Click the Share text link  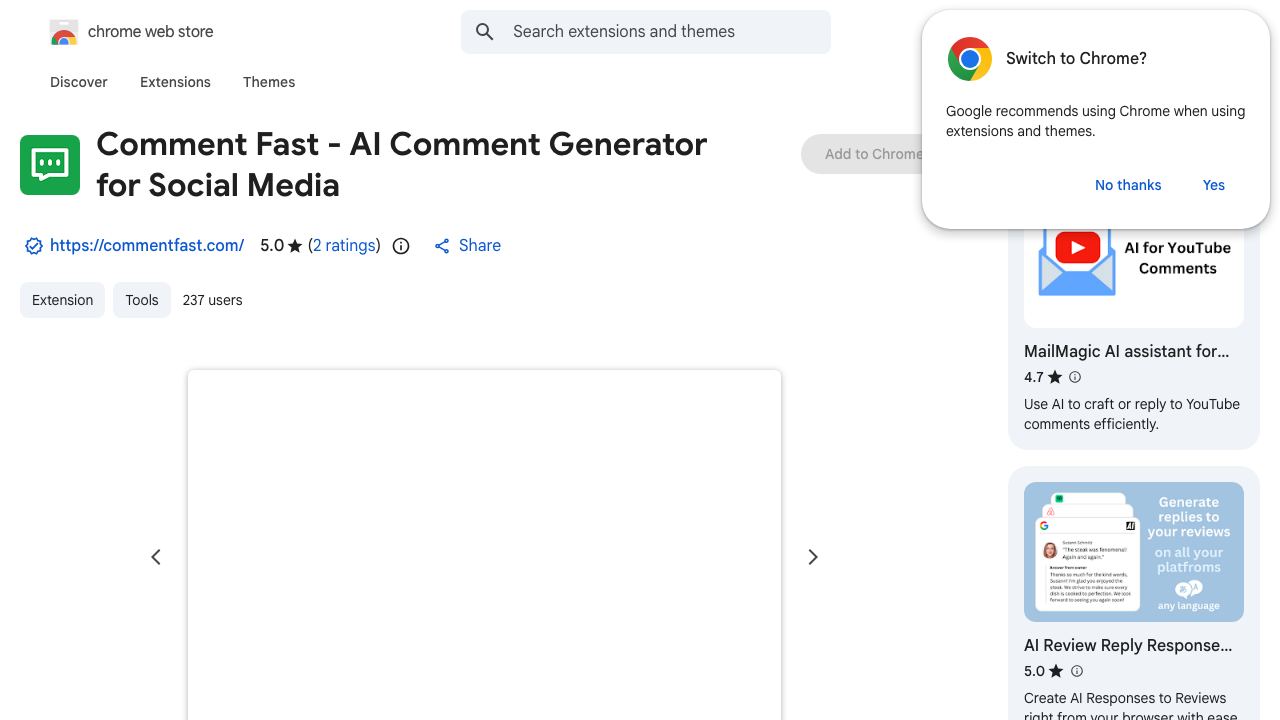pyautogui.click(x=480, y=246)
